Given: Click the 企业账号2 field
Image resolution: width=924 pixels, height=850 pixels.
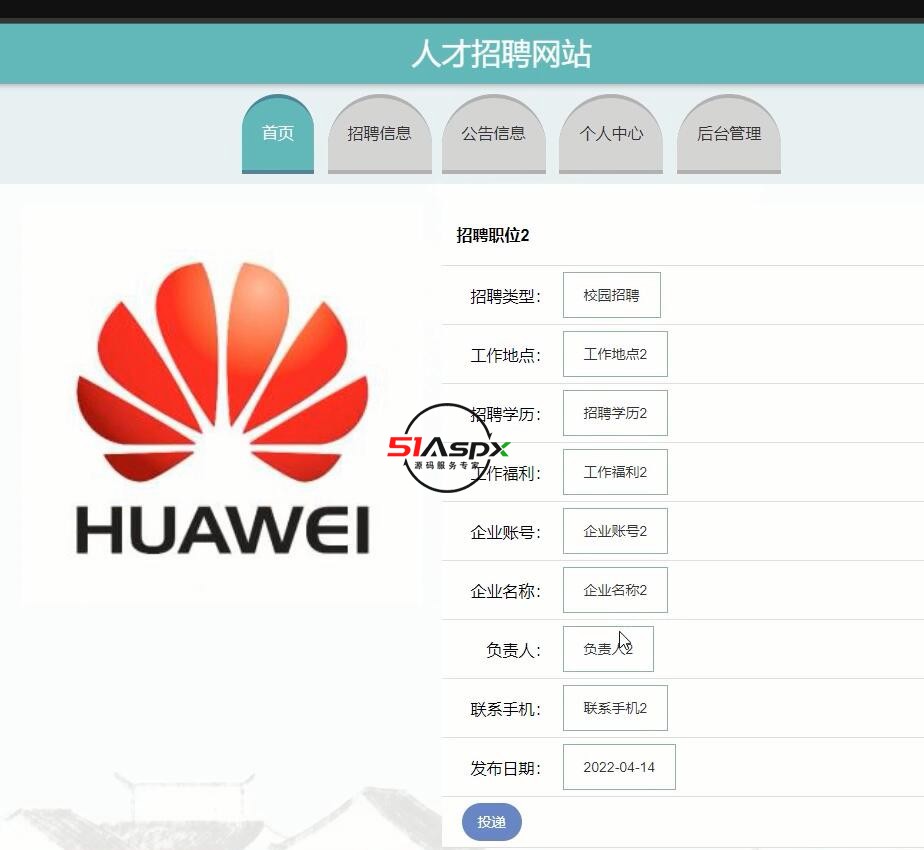Looking at the screenshot, I should click(x=615, y=531).
